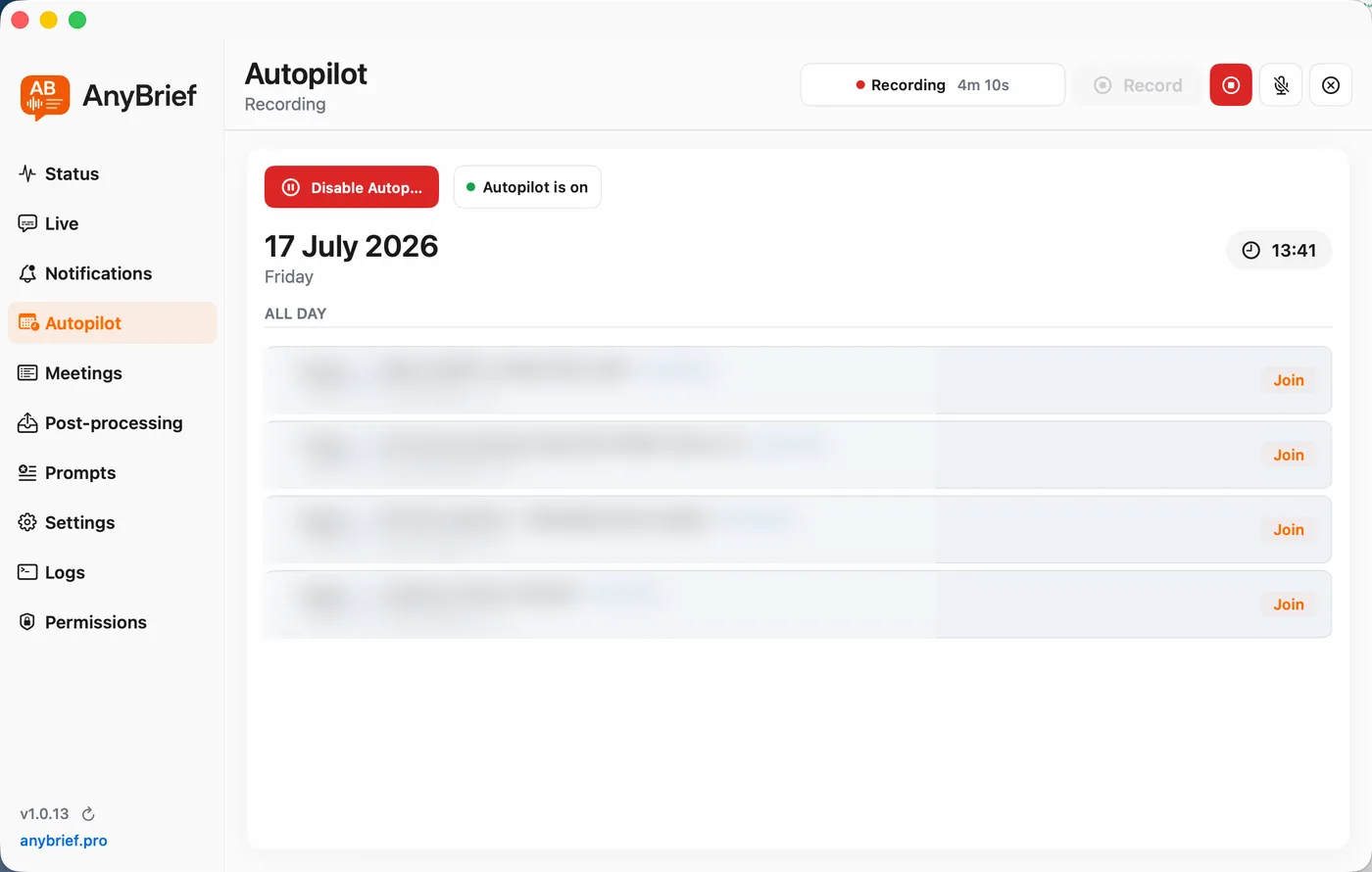The width and height of the screenshot is (1372, 872).
Task: Click the Recording 4m 10s status pill
Action: (x=933, y=85)
